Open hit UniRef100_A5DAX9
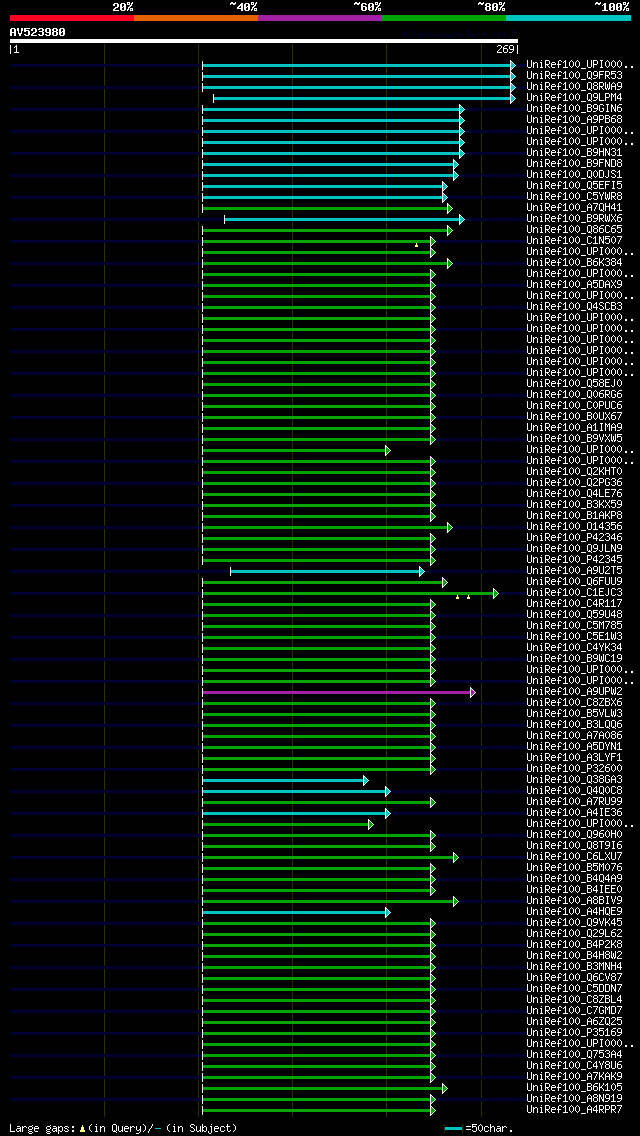The height and width of the screenshot is (1136, 640). tap(574, 285)
